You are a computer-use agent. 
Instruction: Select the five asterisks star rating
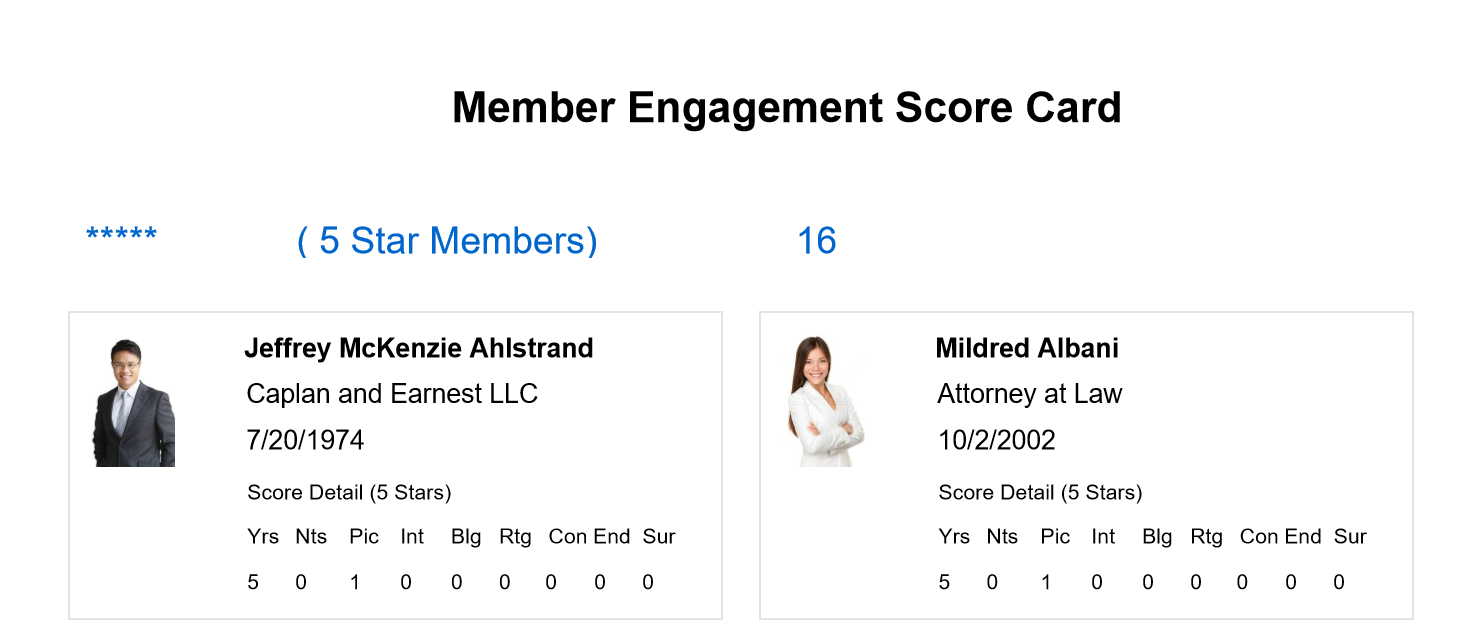coord(122,237)
